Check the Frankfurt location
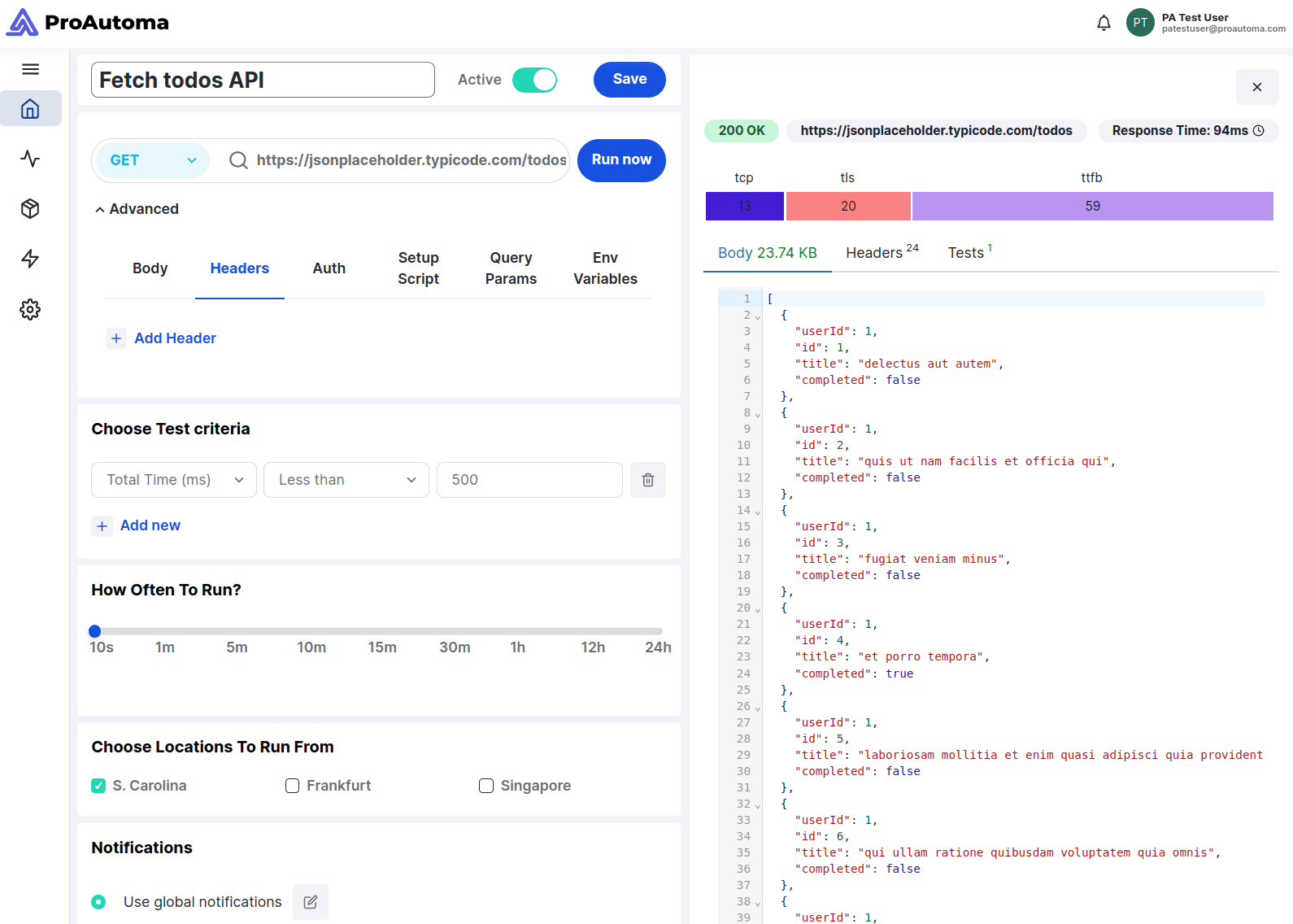This screenshot has height=924, width=1293. pos(292,786)
